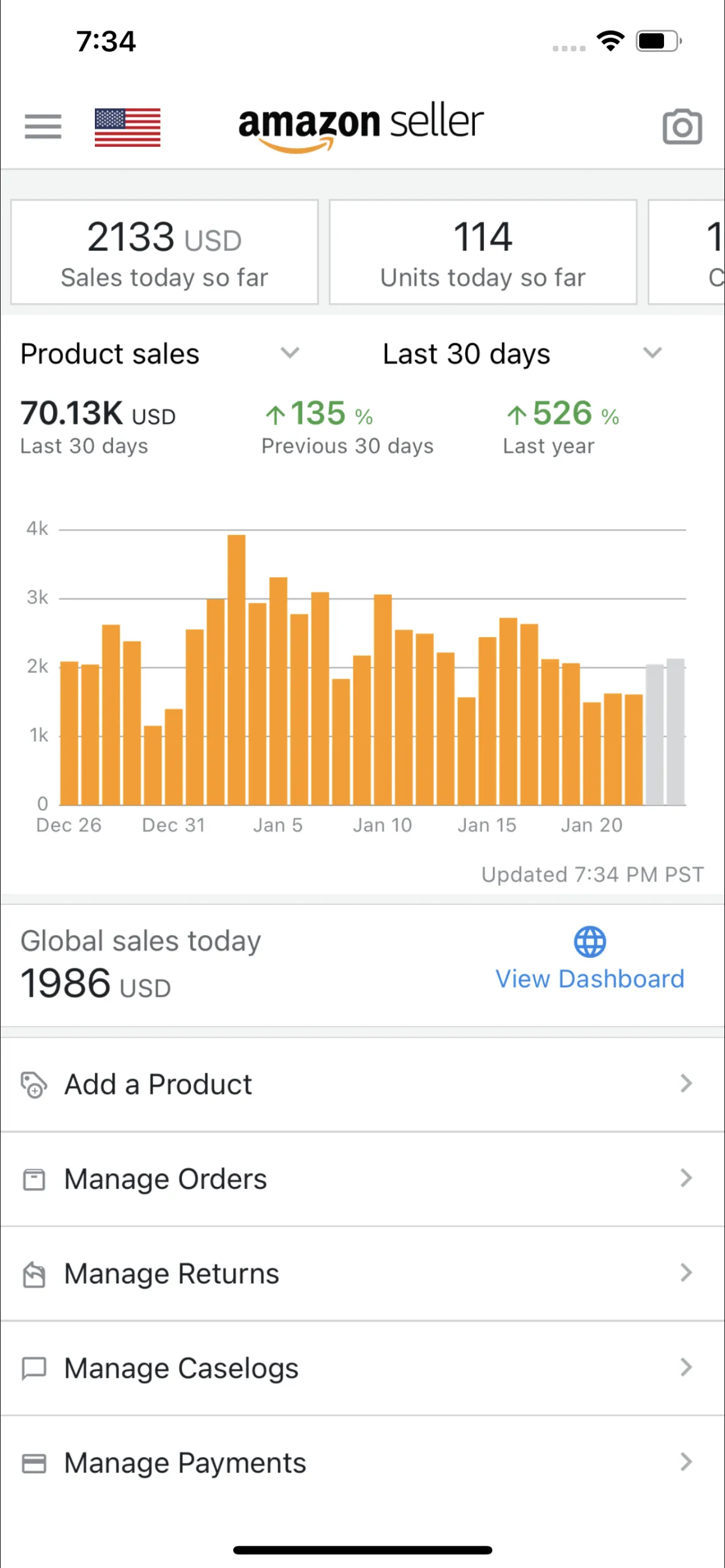
Task: Tap the Add a Product tag icon
Action: click(34, 1085)
